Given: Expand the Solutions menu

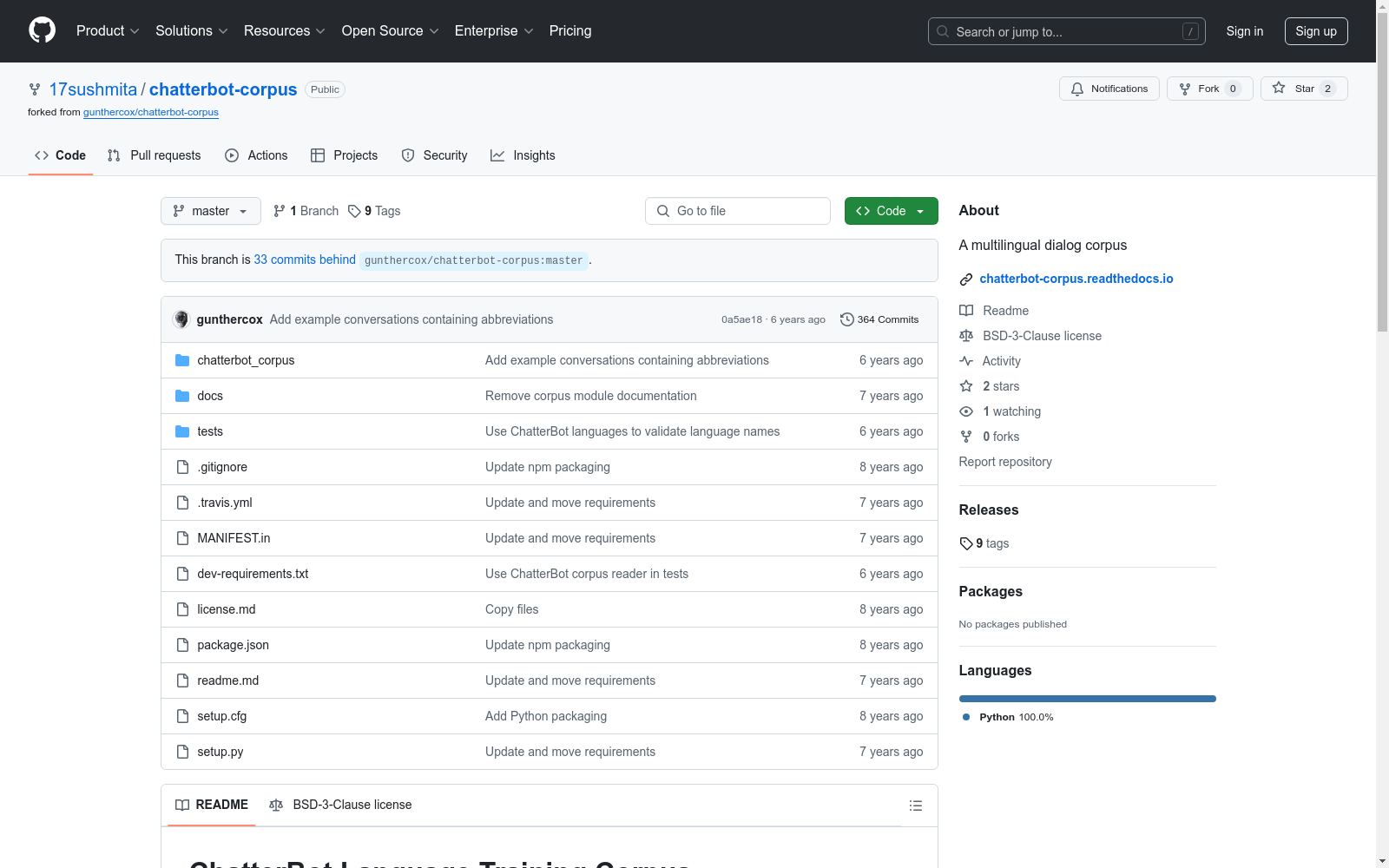Looking at the screenshot, I should click(192, 30).
